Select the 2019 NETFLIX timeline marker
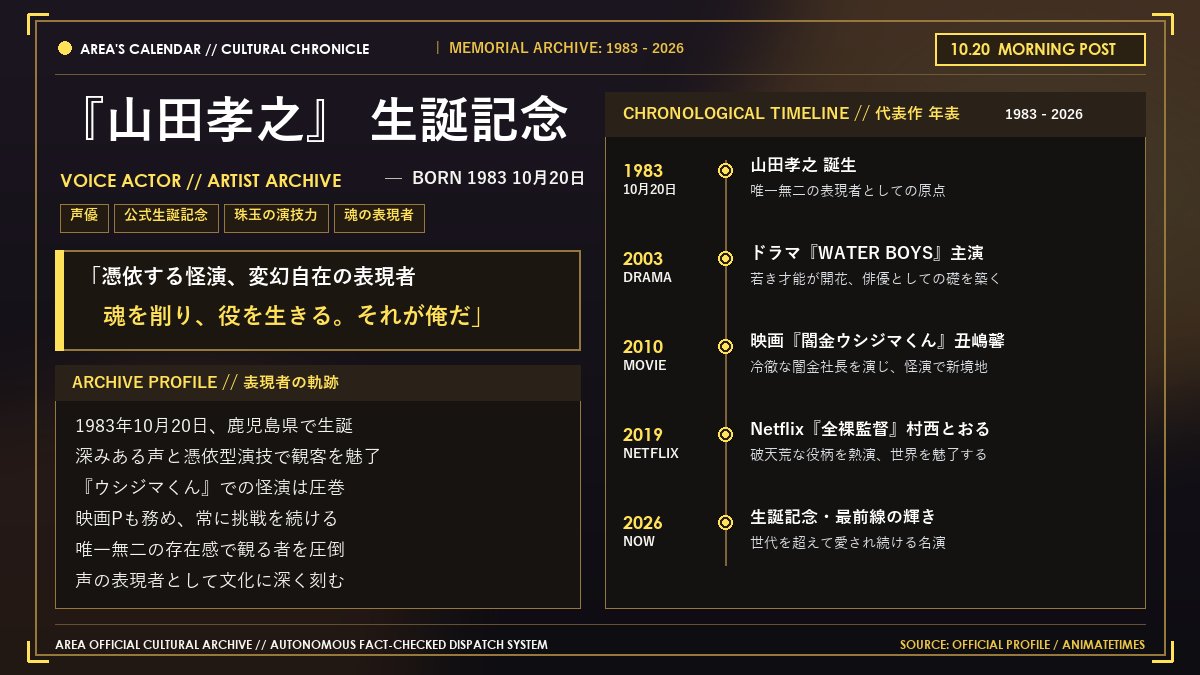 coord(726,434)
